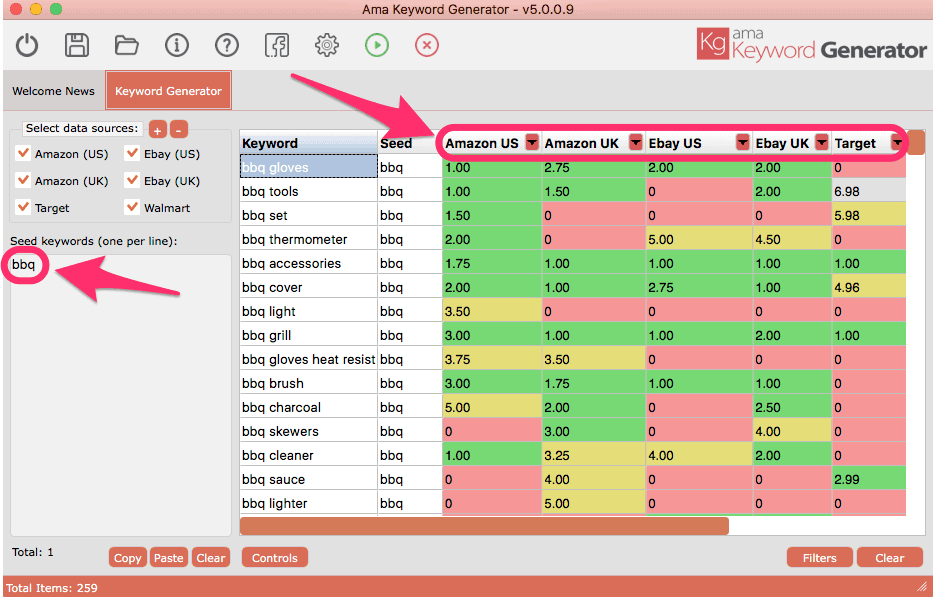
Task: Select the 'bbq light' keyword cell
Action: (309, 311)
